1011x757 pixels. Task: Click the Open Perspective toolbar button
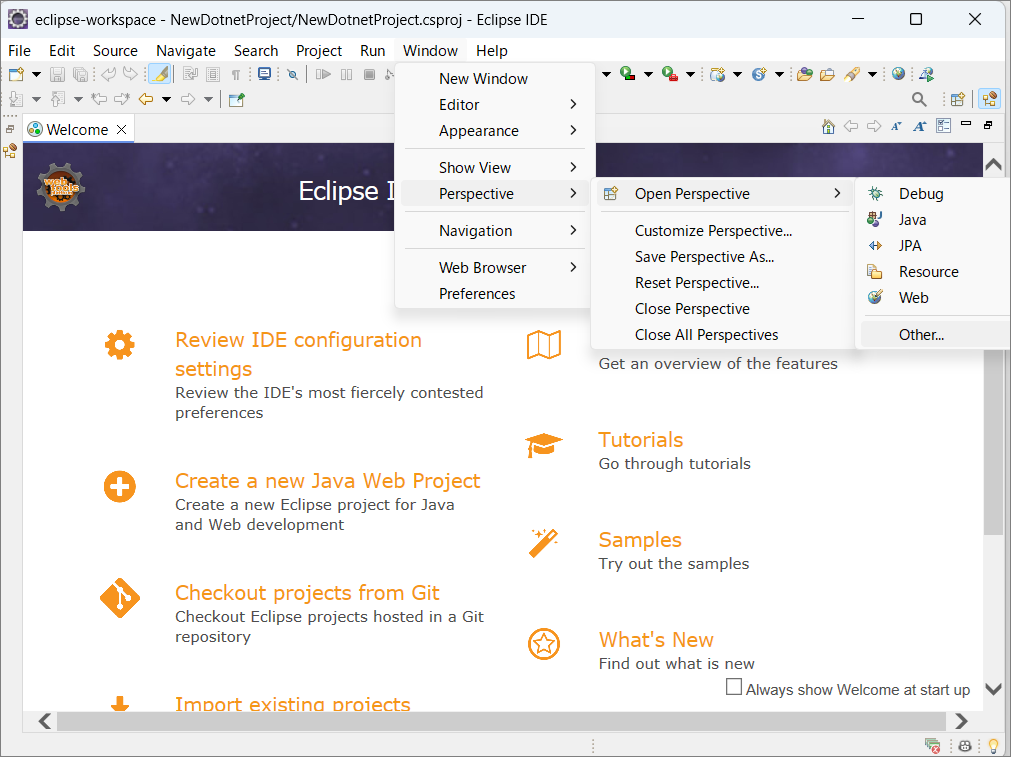957,99
